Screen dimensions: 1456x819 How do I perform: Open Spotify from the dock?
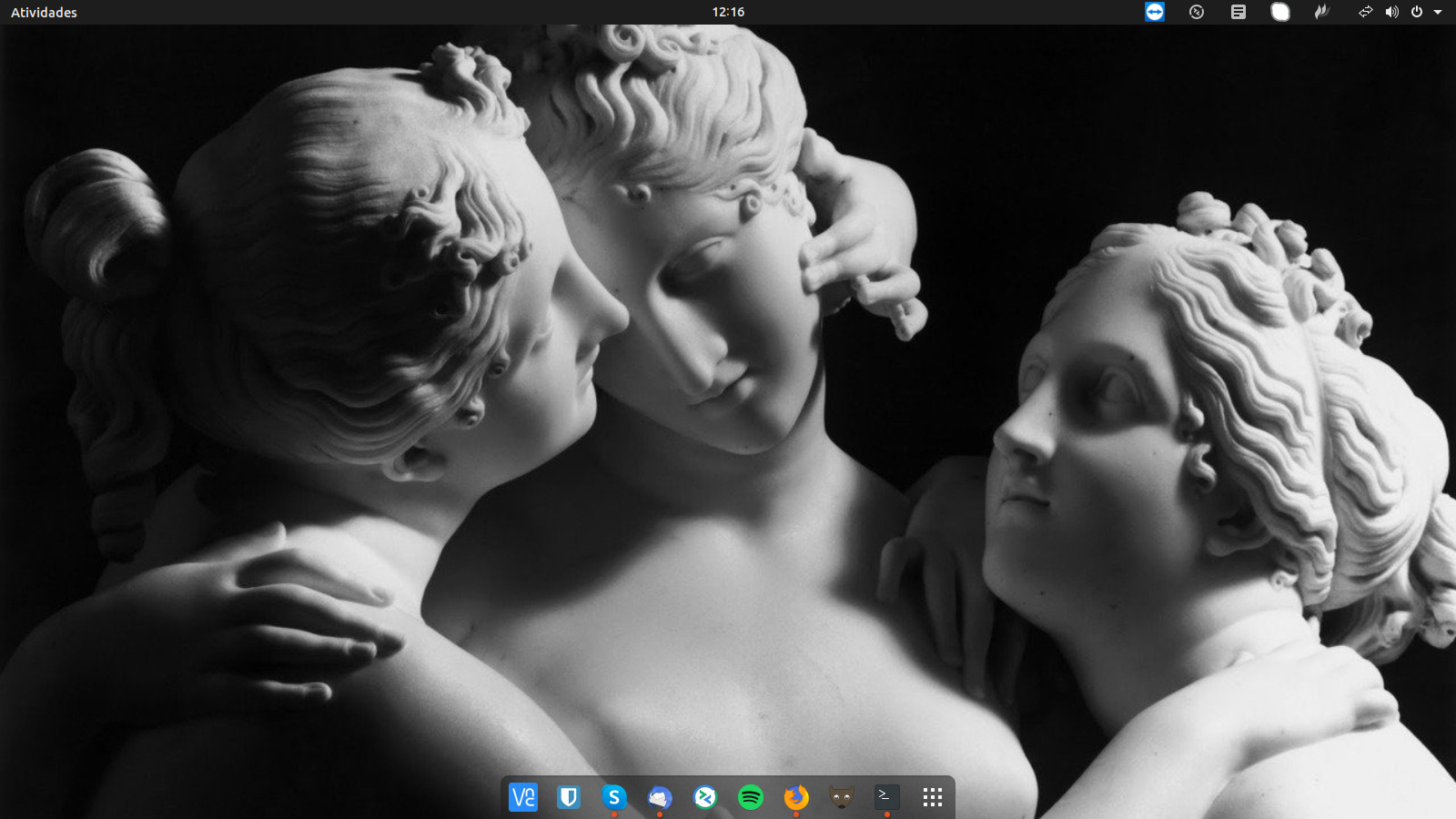(x=751, y=797)
